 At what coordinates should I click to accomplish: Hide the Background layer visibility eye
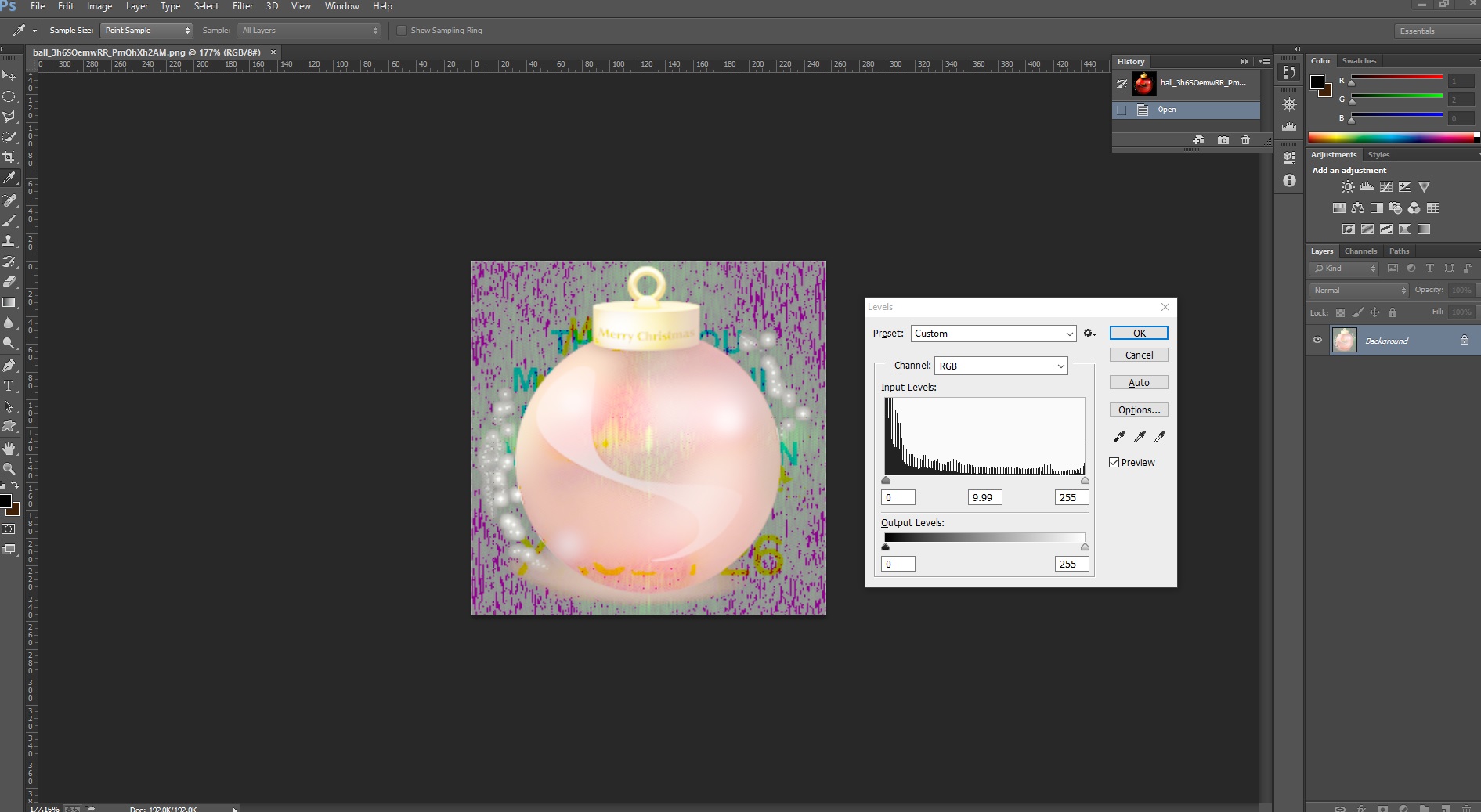pyautogui.click(x=1317, y=341)
